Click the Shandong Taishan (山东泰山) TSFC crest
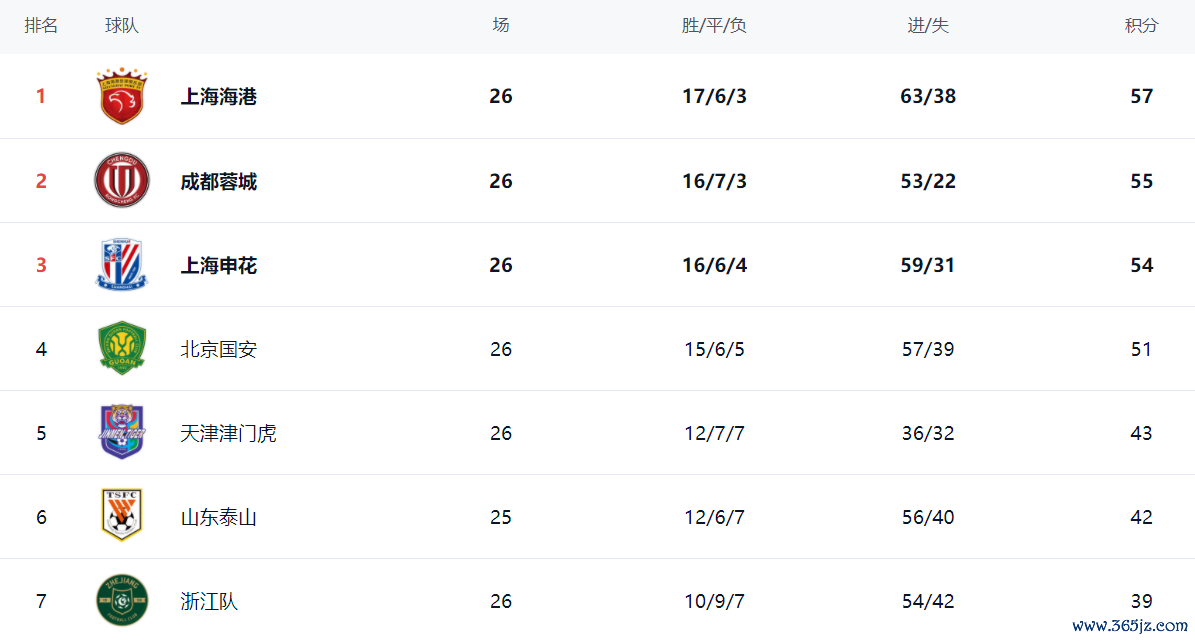This screenshot has width=1195, height=641. (x=122, y=516)
